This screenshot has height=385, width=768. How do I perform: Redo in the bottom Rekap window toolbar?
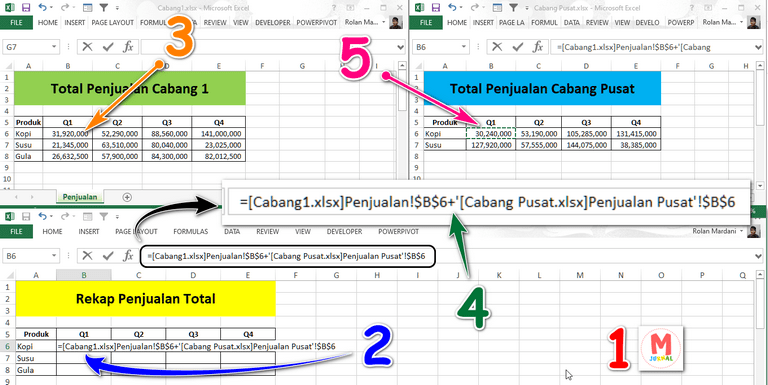pyautogui.click(x=65, y=216)
